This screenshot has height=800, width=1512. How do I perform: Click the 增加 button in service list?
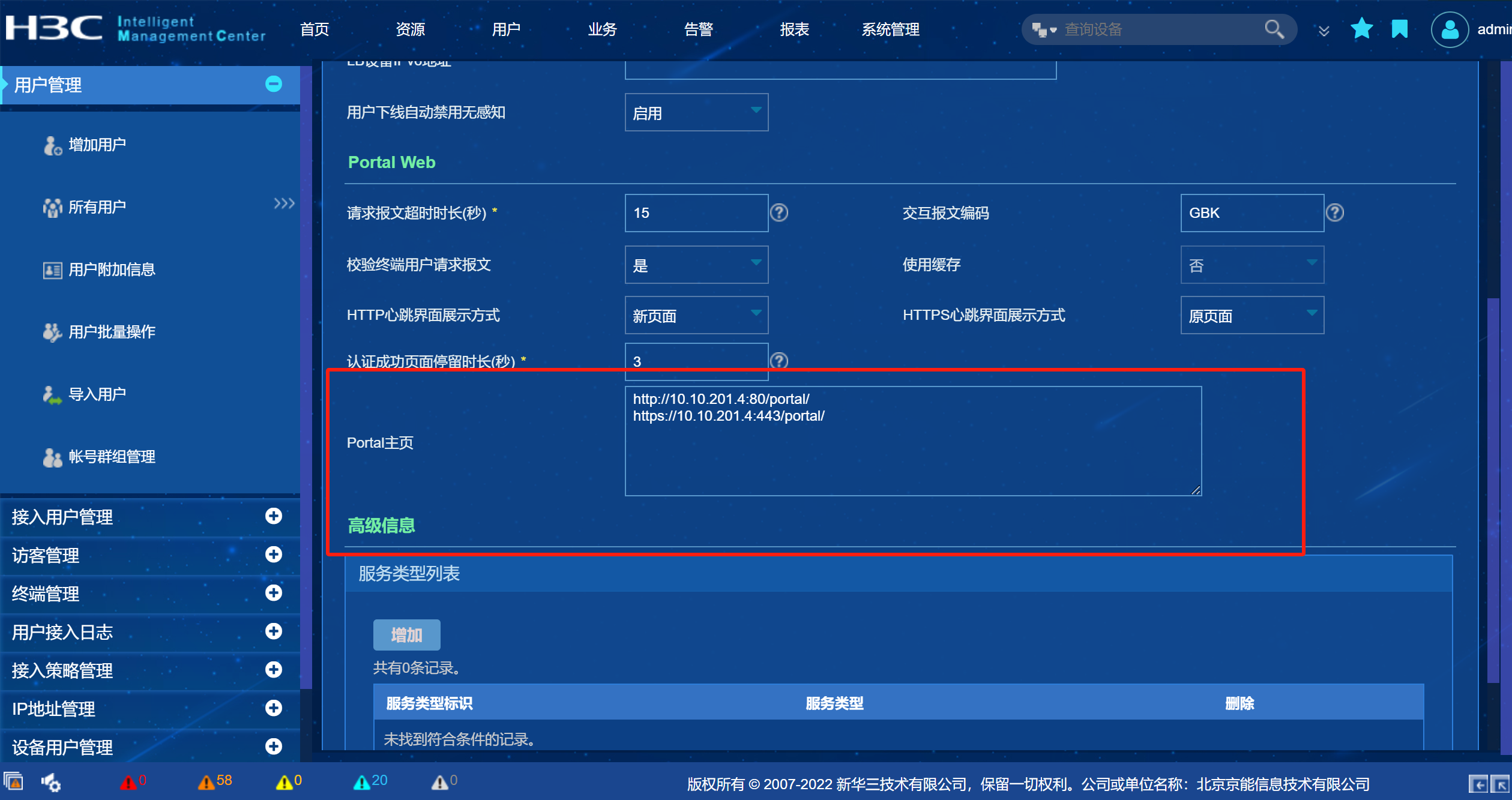(406, 634)
